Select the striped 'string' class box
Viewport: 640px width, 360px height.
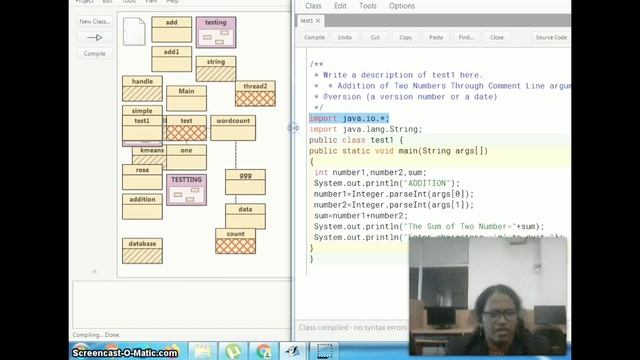click(216, 69)
